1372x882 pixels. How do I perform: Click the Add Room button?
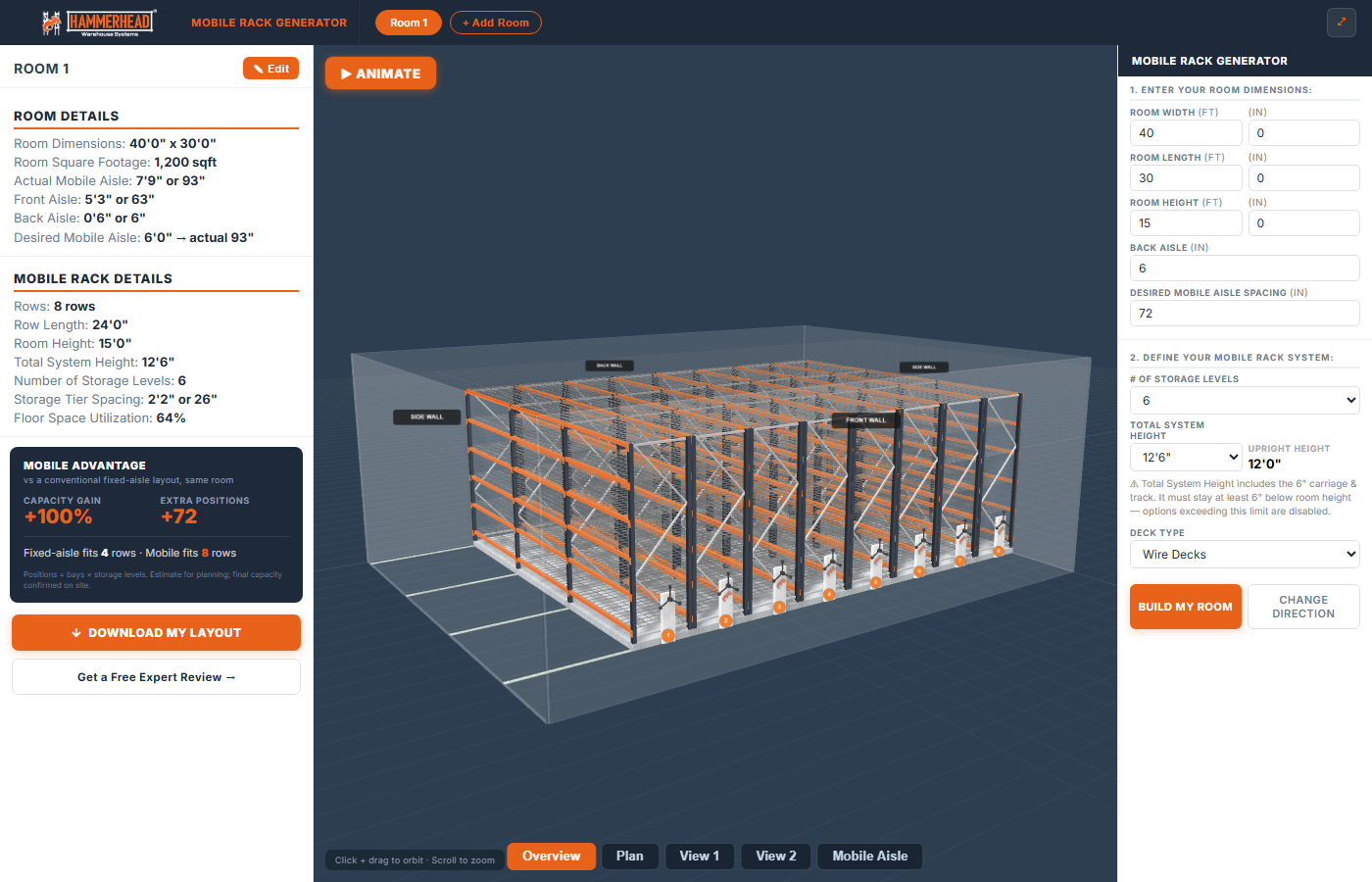pos(496,23)
